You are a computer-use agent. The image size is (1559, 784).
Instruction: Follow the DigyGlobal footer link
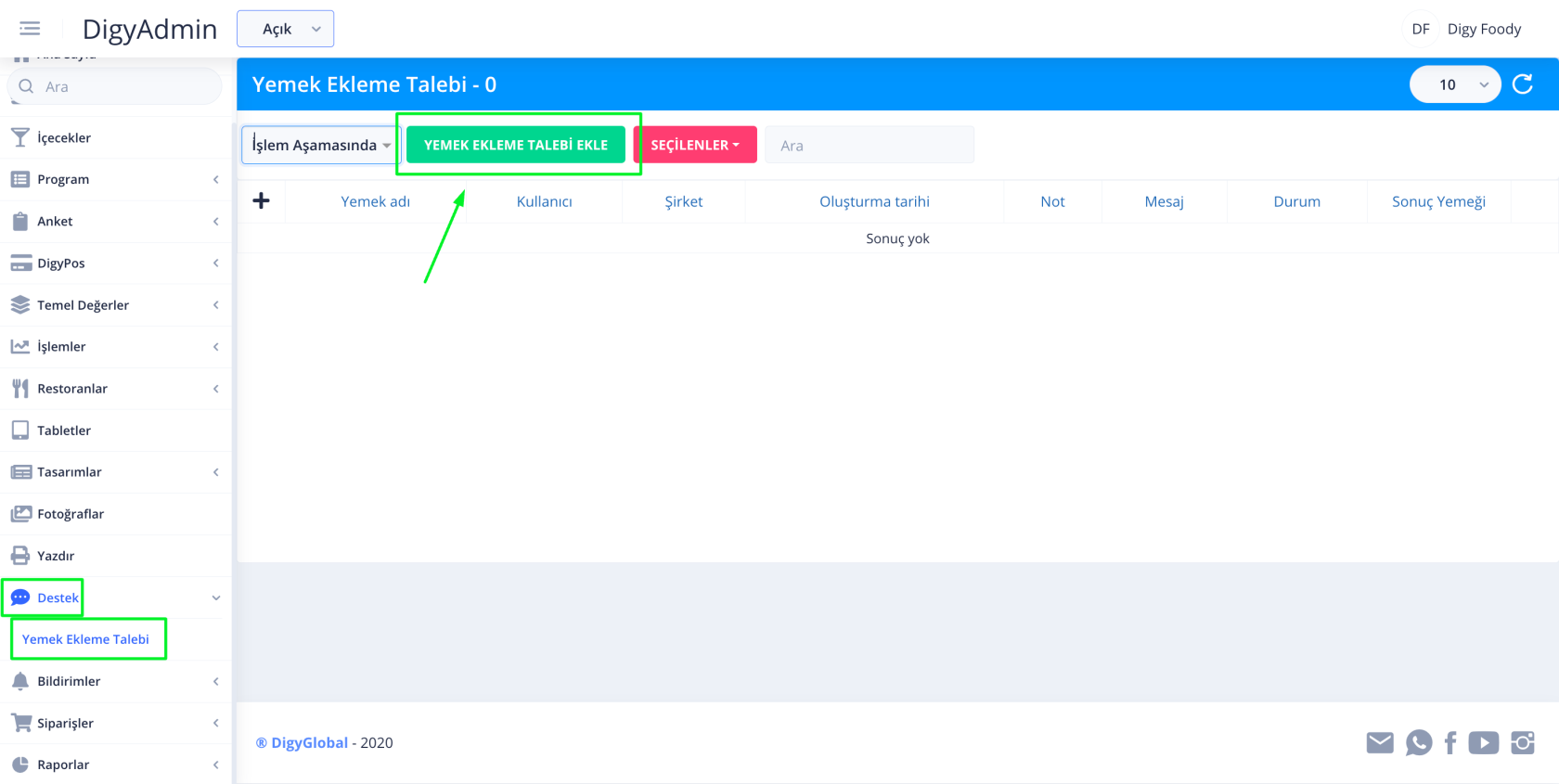coord(309,742)
